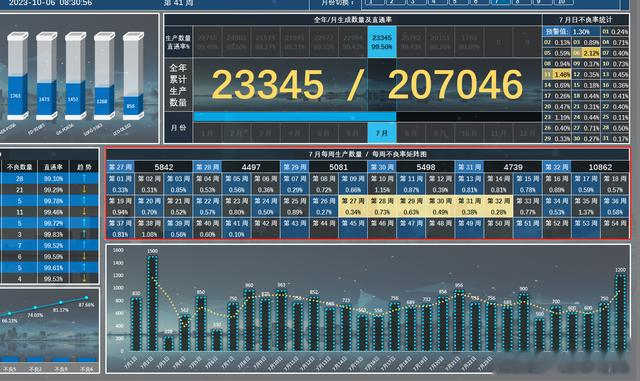Select the highlighted 7月 month cell
The width and height of the screenshot is (640, 381).
tap(382, 133)
